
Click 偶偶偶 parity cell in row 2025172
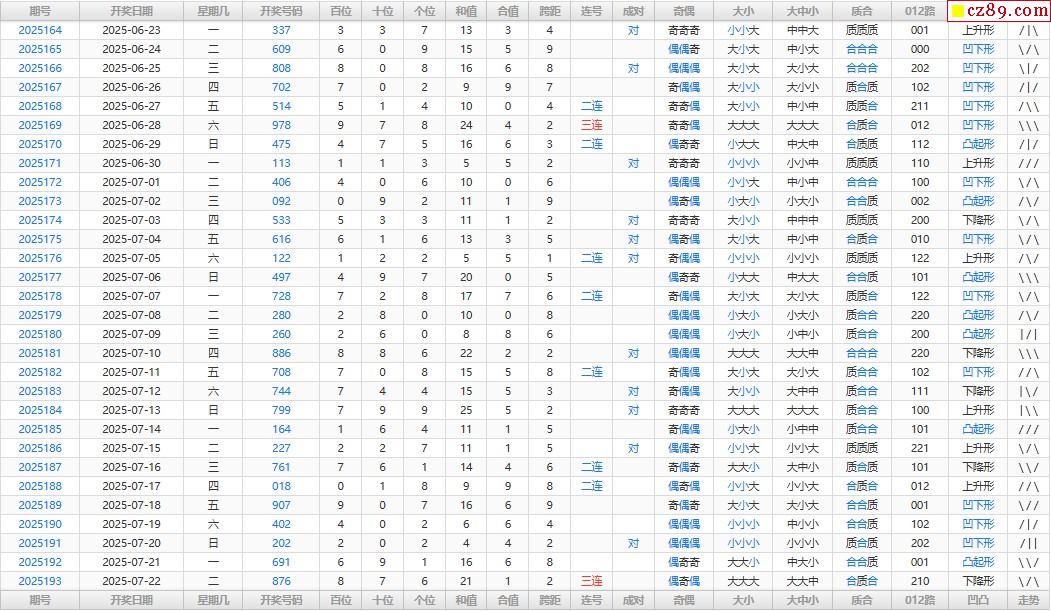coord(684,182)
